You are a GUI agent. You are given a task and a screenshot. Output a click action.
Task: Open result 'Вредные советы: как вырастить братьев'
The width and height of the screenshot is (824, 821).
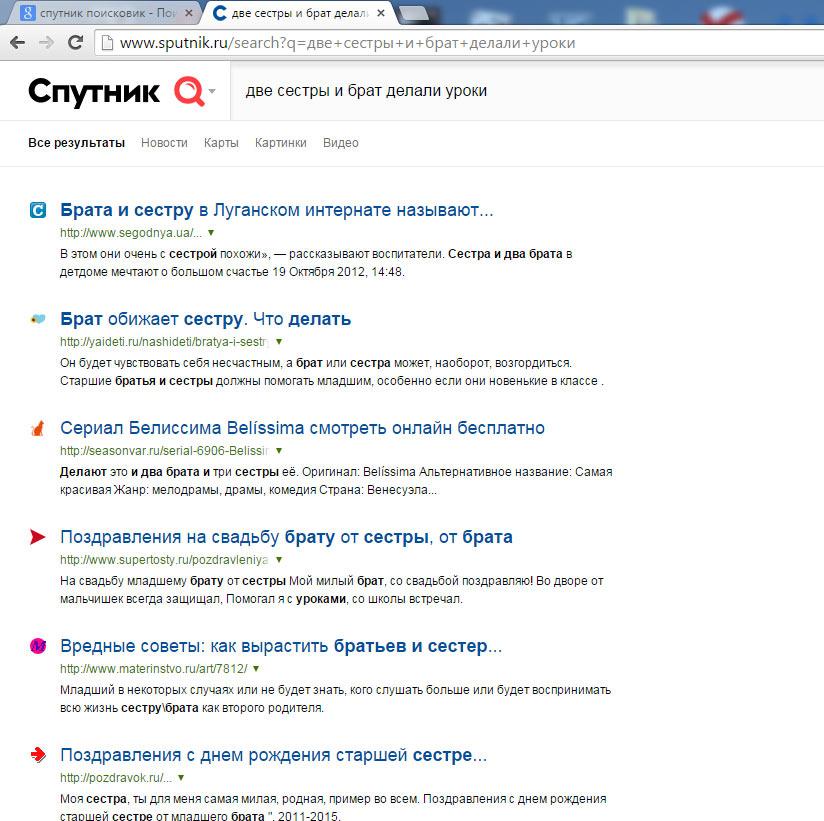point(281,645)
